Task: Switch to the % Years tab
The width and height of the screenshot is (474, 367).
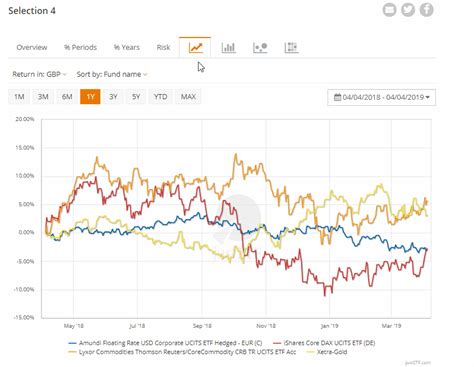Action: [x=127, y=47]
